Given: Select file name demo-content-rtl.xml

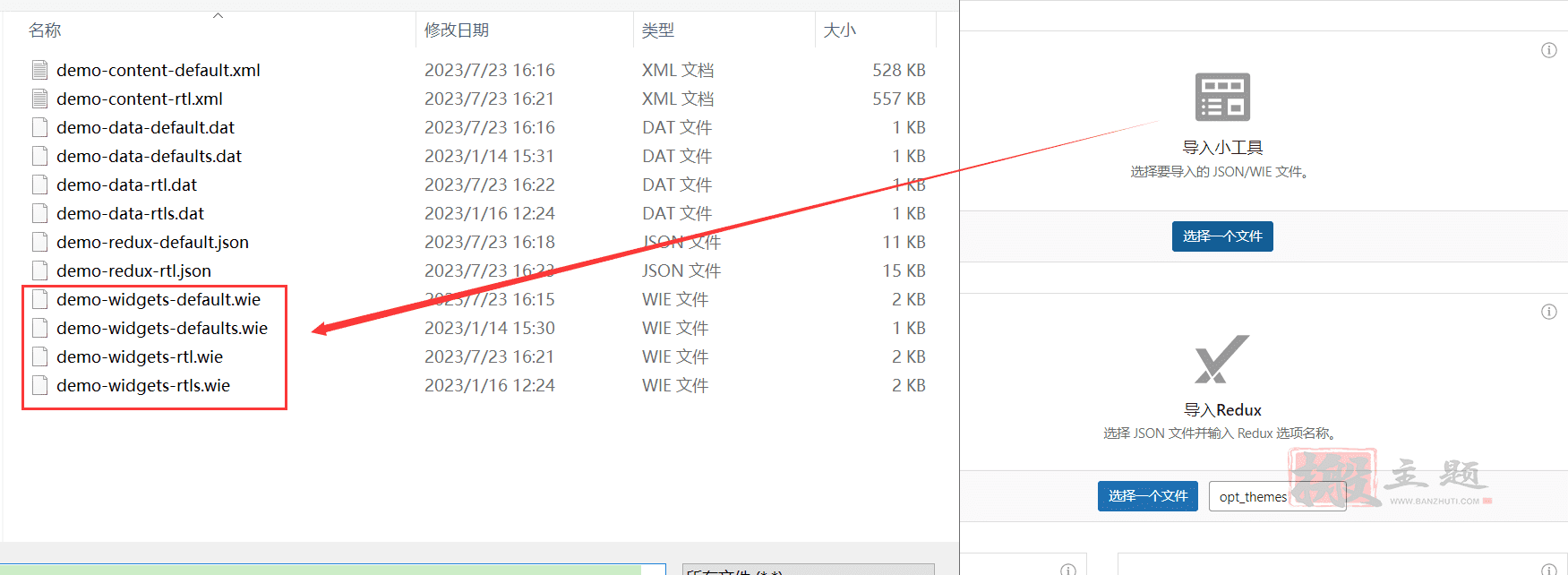Looking at the screenshot, I should pyautogui.click(x=140, y=99).
